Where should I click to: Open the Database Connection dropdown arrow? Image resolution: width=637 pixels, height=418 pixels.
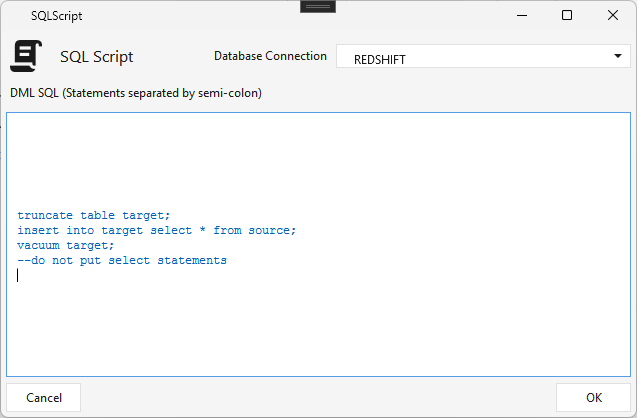pyautogui.click(x=618, y=56)
